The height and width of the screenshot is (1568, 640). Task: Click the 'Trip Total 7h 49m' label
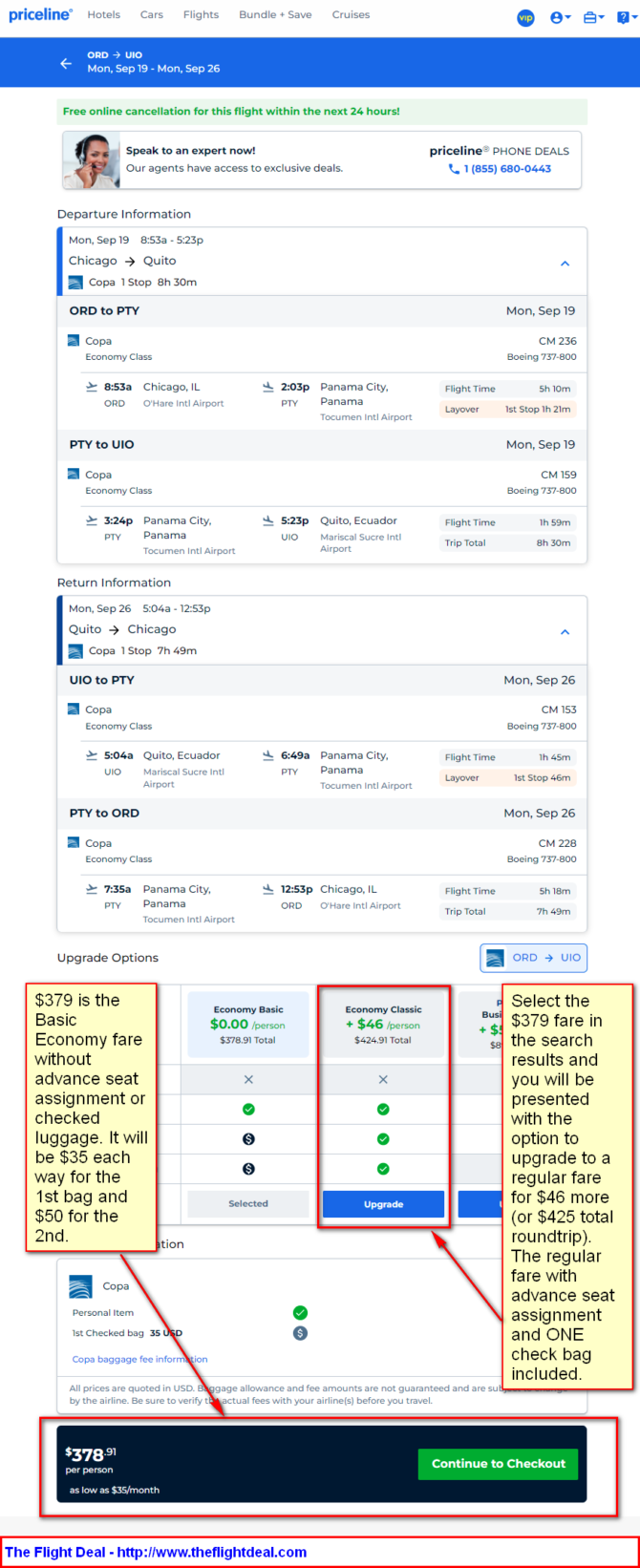pos(507,911)
